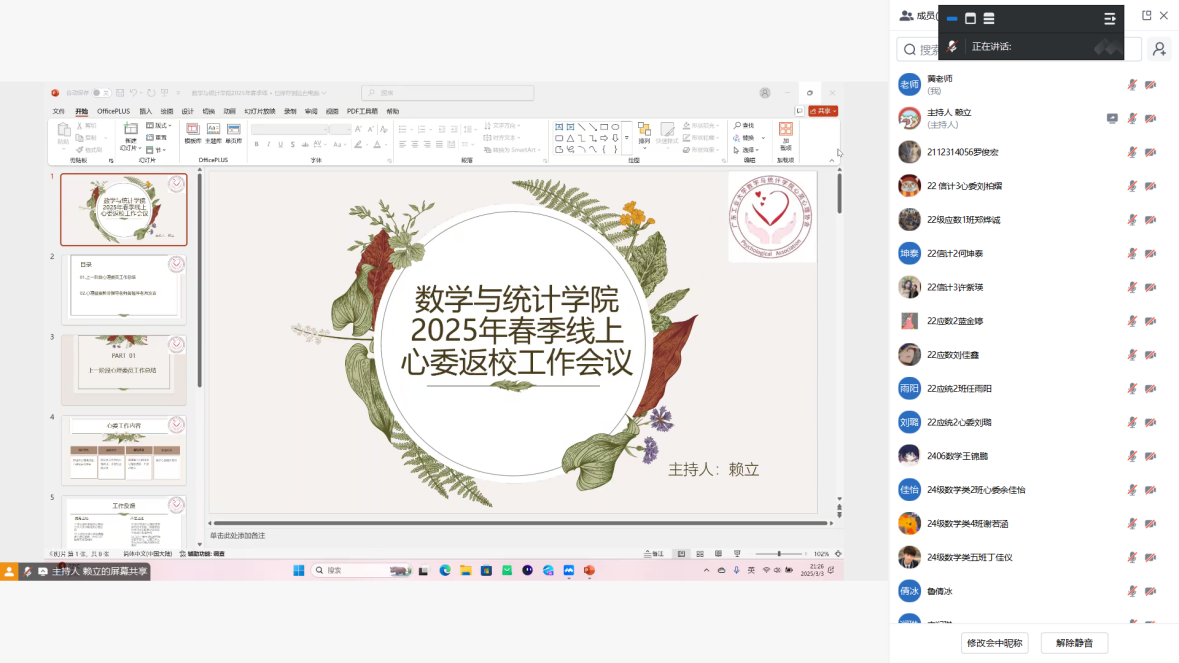Switch to the 设计 ribbon tab

point(187,111)
